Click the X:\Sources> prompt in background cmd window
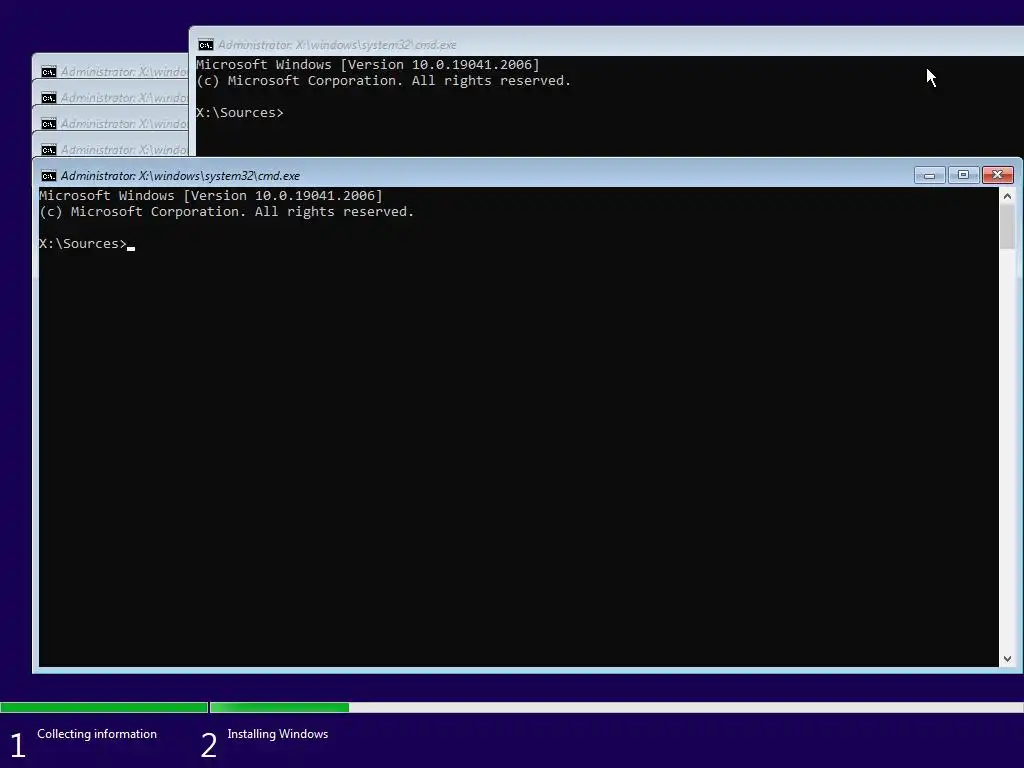This screenshot has height=768, width=1024. coord(240,112)
